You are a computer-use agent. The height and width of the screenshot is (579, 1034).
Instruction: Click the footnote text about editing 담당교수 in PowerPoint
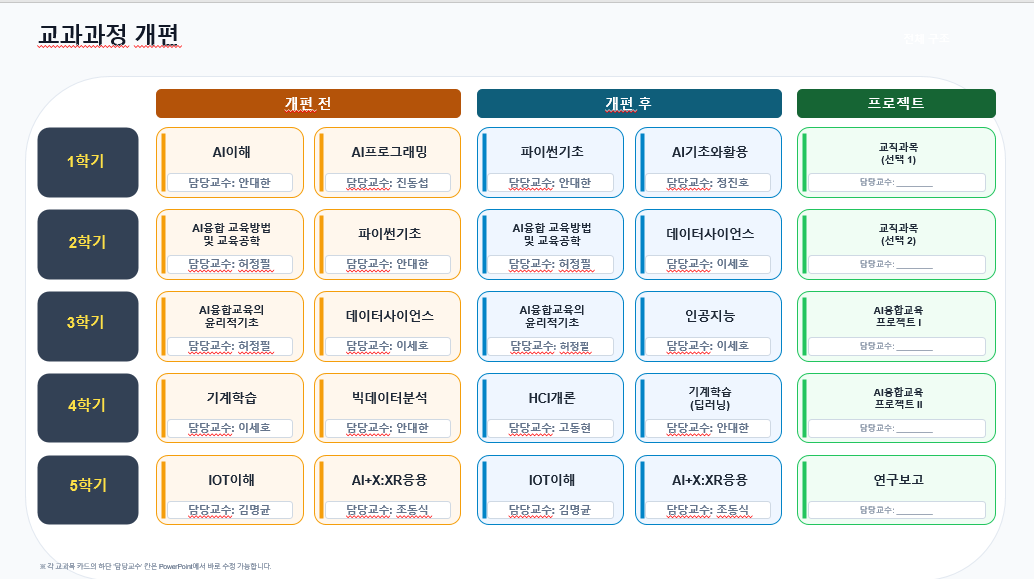(155, 566)
